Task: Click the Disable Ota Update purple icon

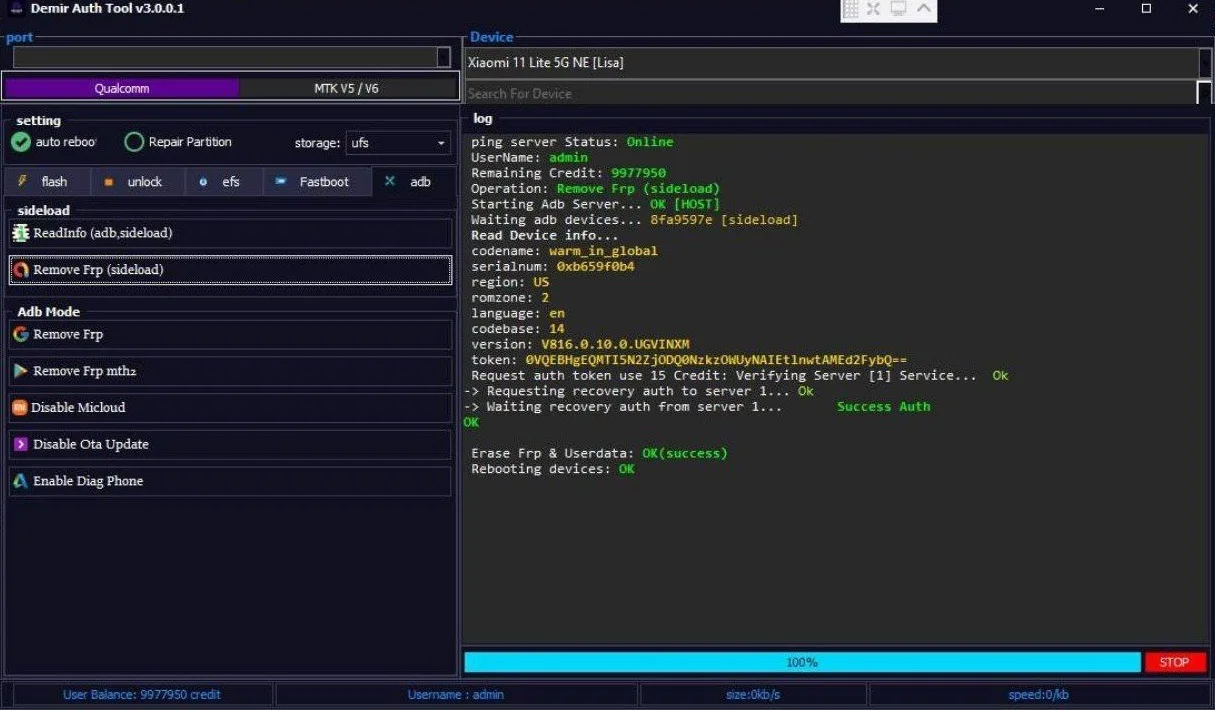Action: pos(21,444)
